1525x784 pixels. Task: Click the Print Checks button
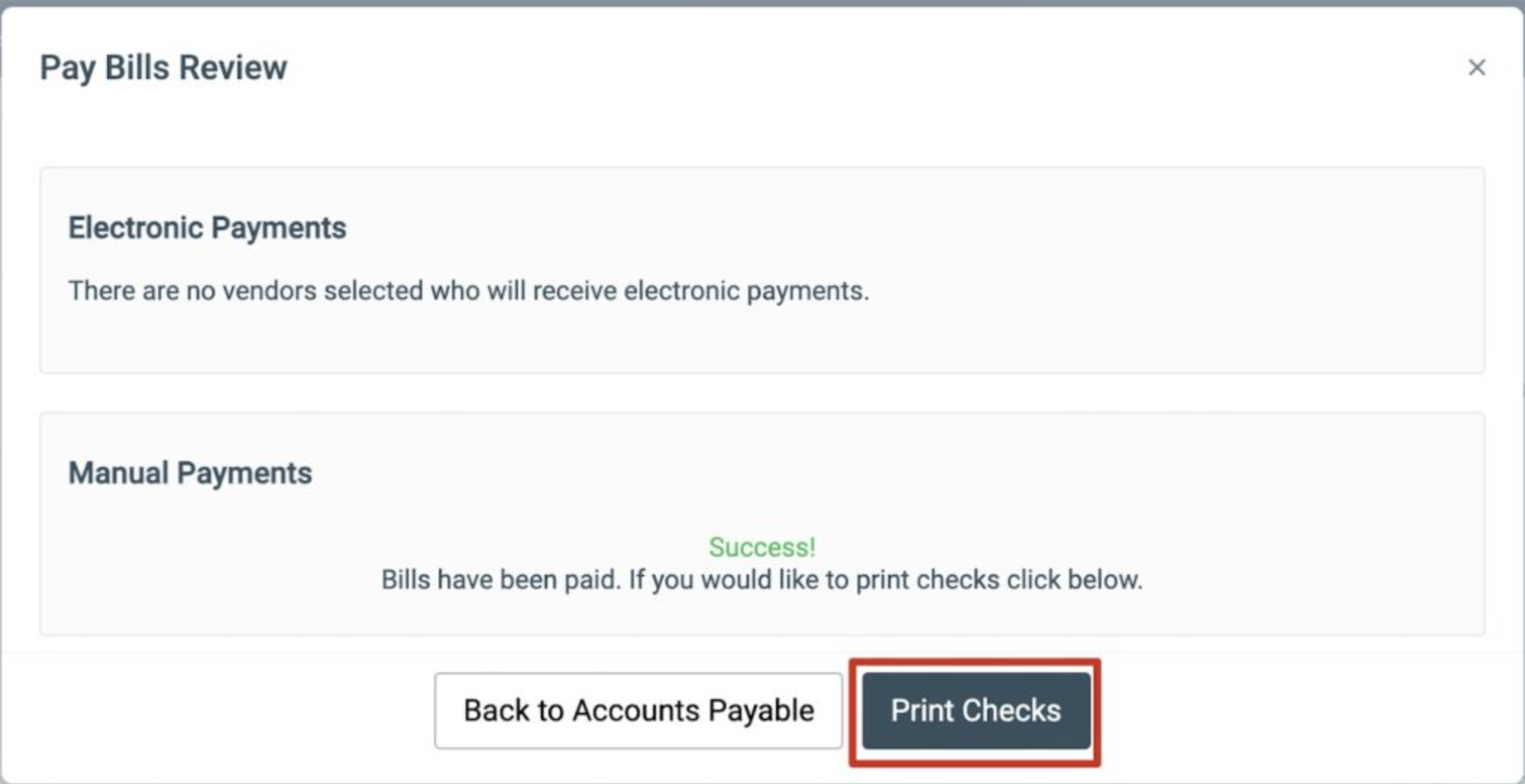pyautogui.click(x=975, y=711)
